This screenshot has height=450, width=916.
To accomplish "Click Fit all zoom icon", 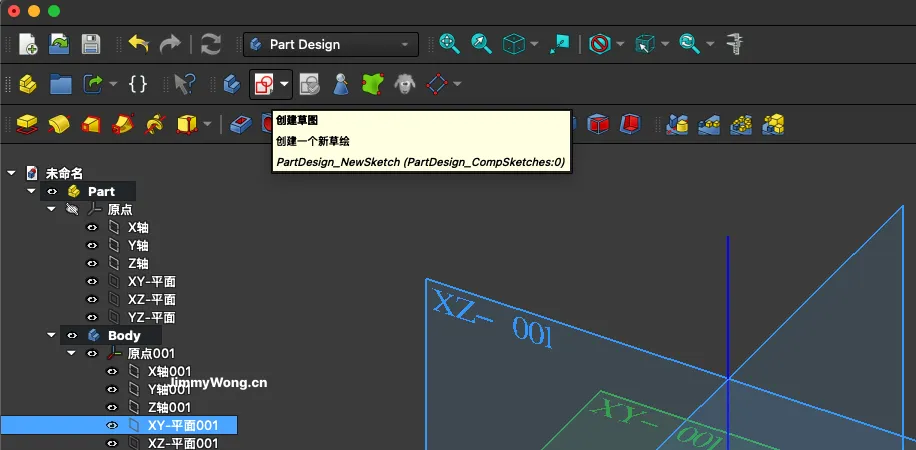I will click(449, 44).
